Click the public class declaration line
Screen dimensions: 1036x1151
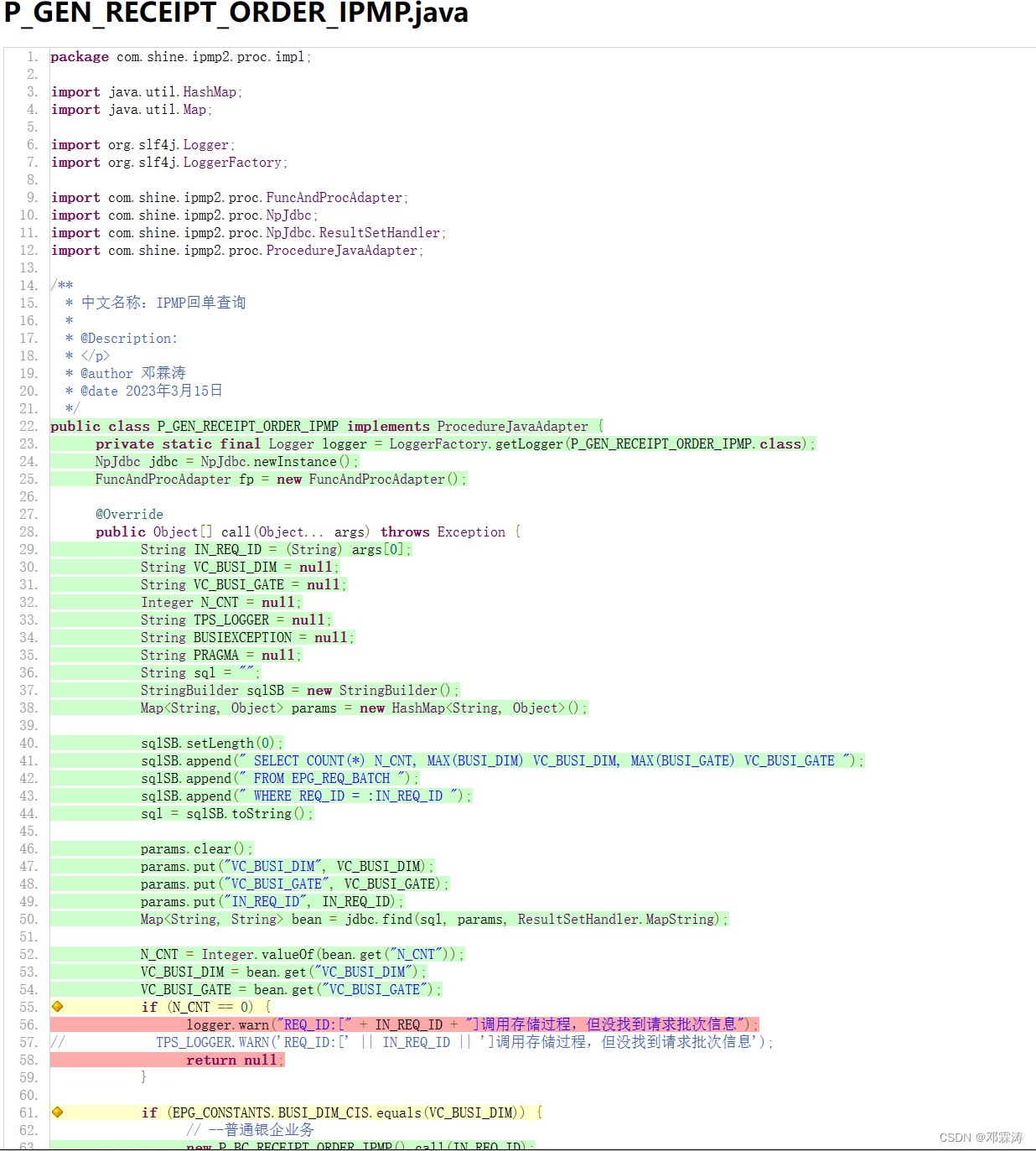click(326, 426)
